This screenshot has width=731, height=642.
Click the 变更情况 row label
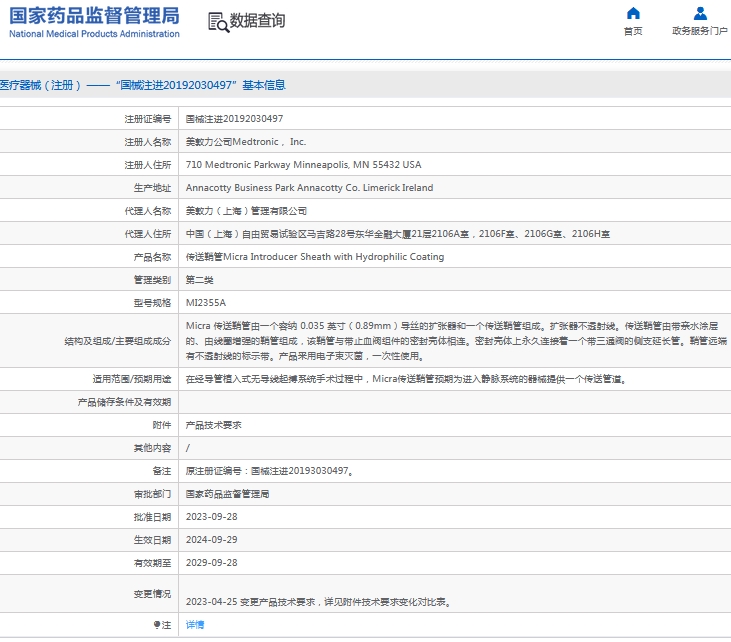[x=152, y=594]
